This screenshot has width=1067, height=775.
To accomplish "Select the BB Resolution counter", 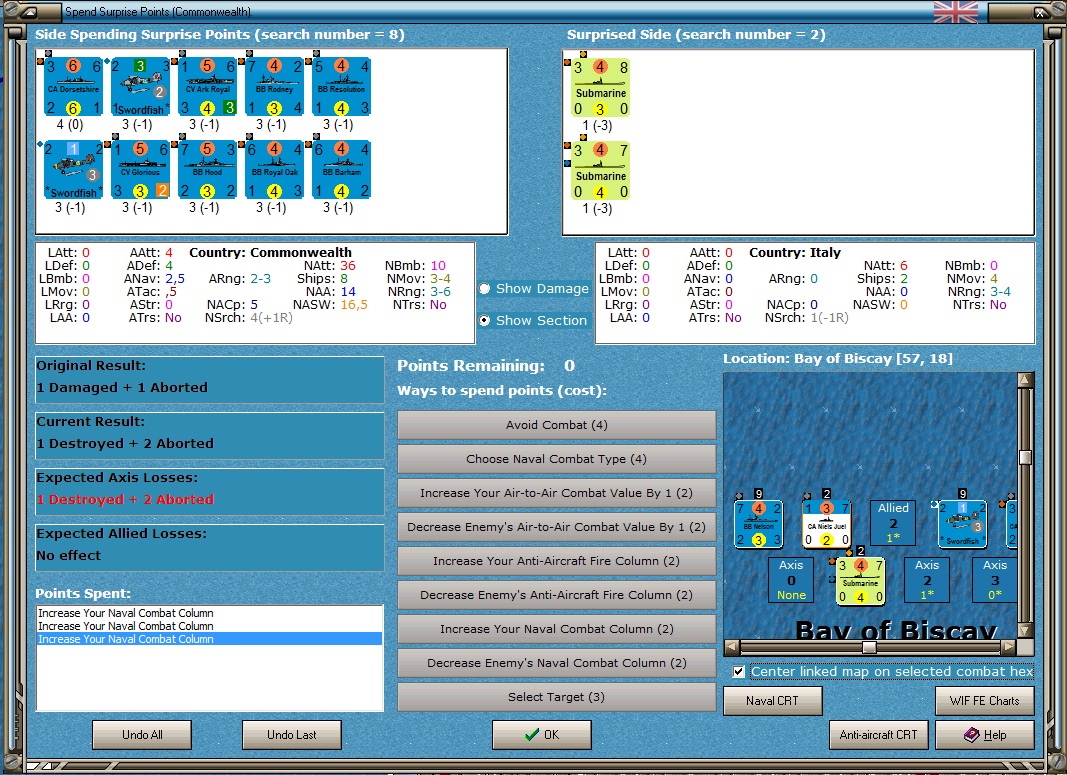I will 342,86.
